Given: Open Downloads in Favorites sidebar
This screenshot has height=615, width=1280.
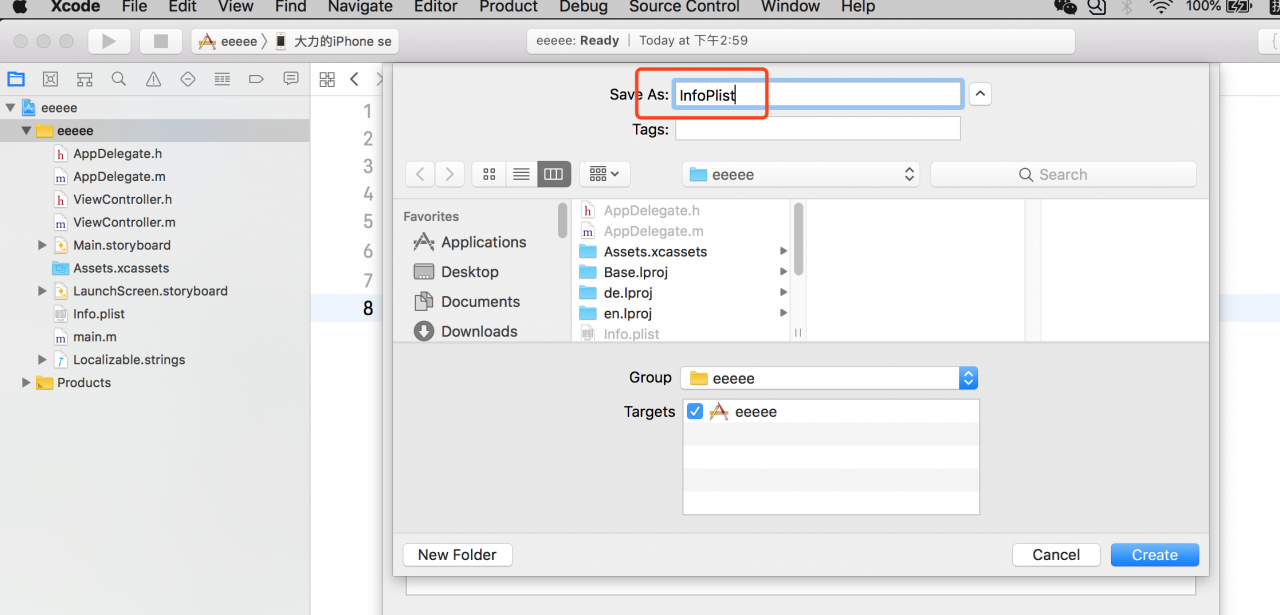Looking at the screenshot, I should 465,331.
